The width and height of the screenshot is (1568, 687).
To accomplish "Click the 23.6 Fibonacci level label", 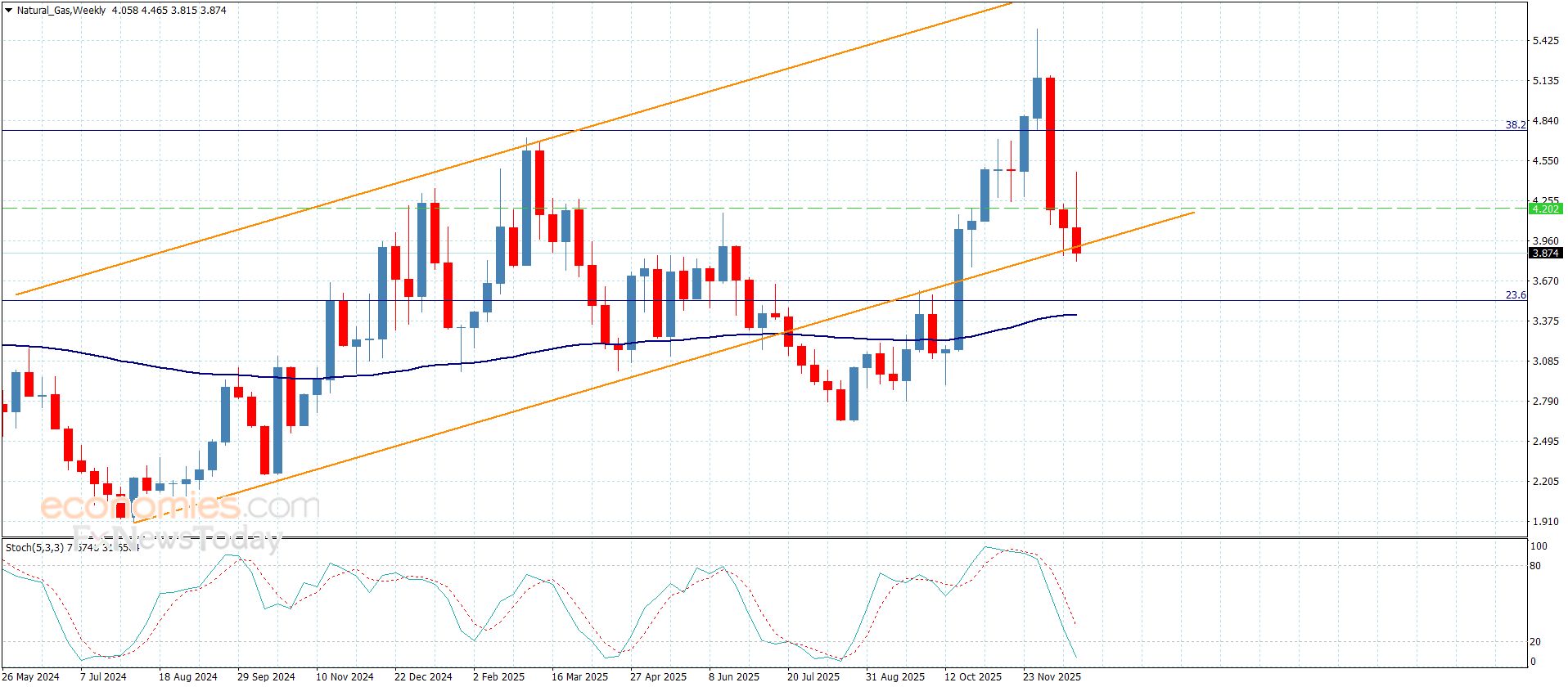I will coord(1516,295).
